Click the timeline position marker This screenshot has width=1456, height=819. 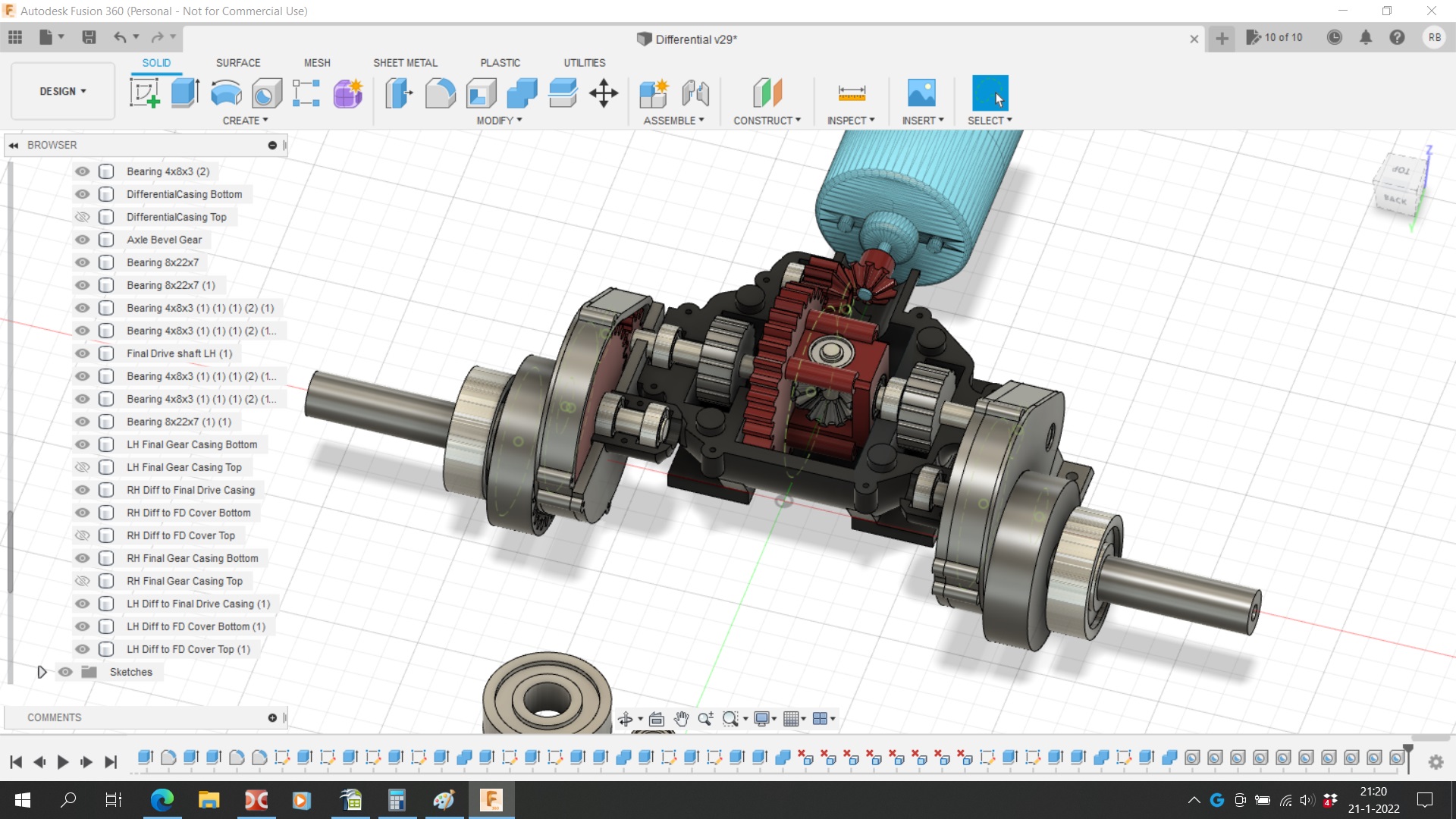point(1408,751)
